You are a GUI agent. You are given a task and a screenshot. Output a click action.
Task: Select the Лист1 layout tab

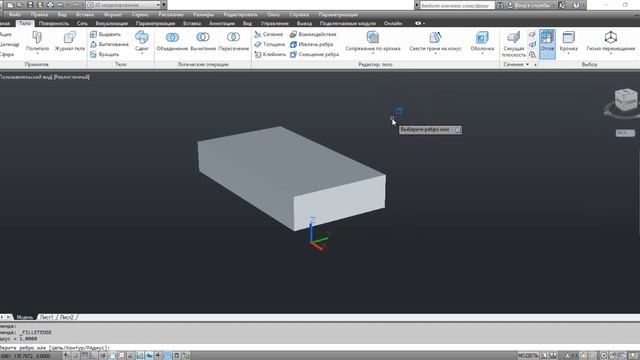click(x=46, y=317)
